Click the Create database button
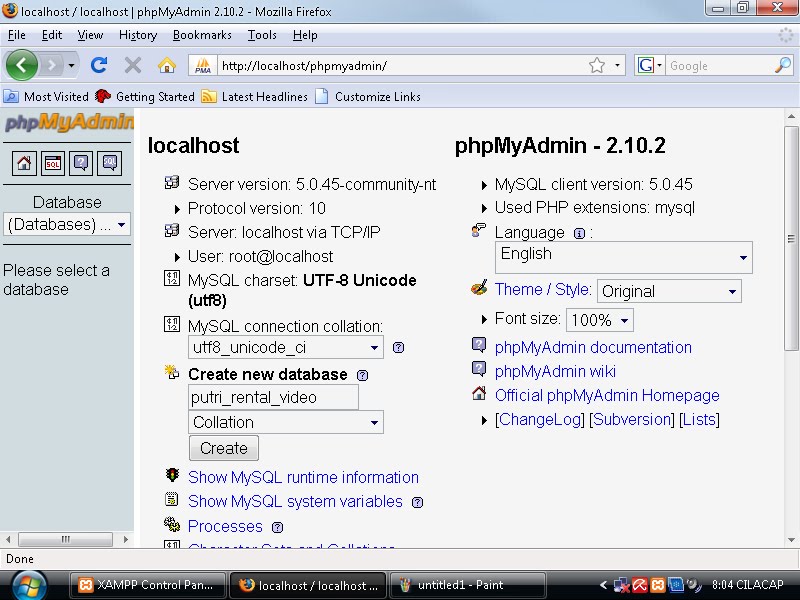Image resolution: width=800 pixels, height=600 pixels. point(224,448)
